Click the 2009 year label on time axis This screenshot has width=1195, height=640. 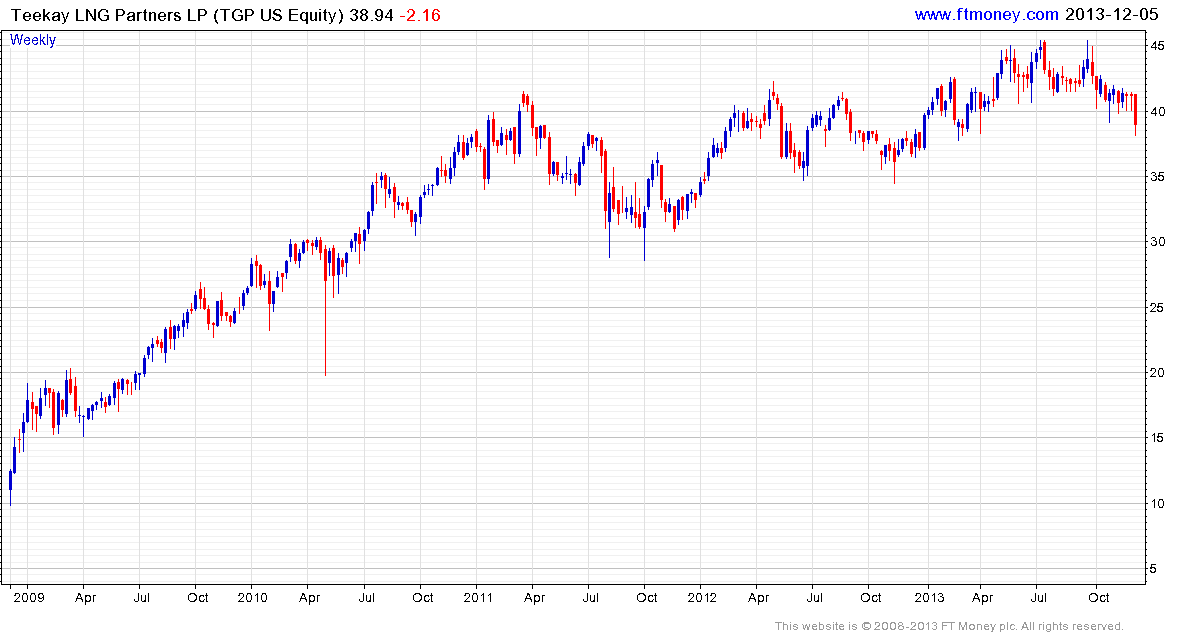(x=29, y=597)
